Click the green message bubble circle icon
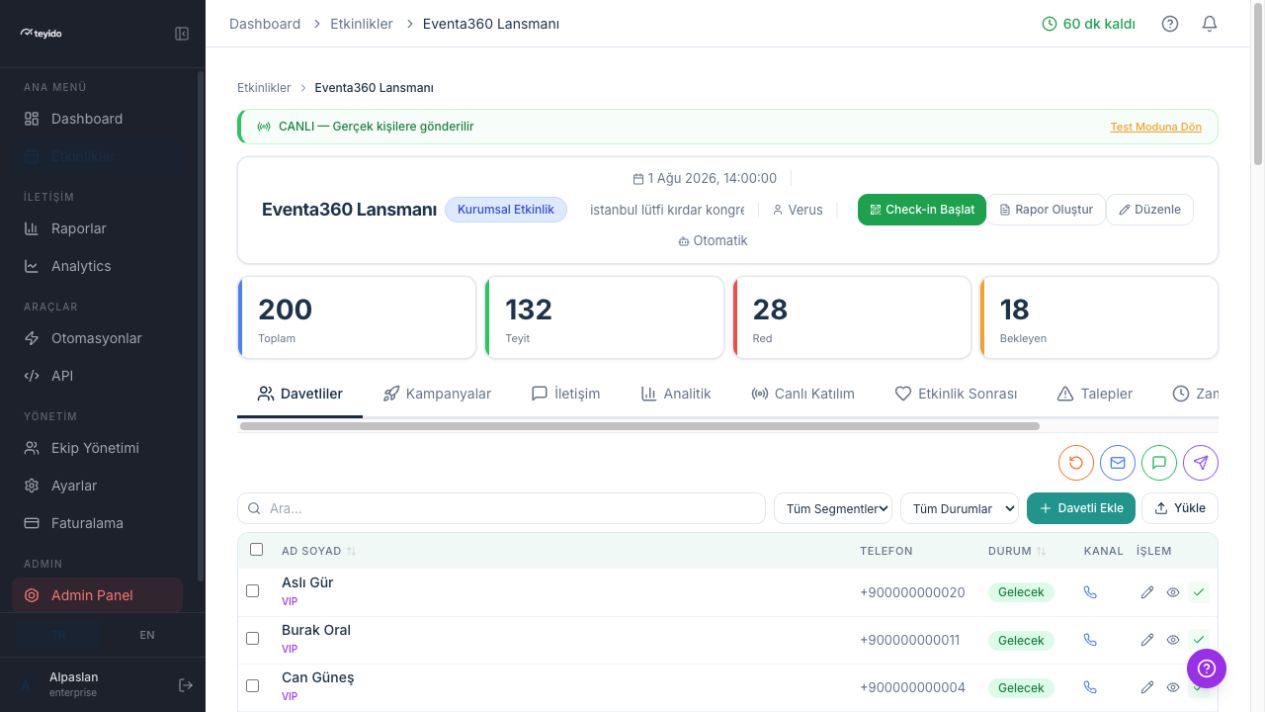 click(1159, 462)
